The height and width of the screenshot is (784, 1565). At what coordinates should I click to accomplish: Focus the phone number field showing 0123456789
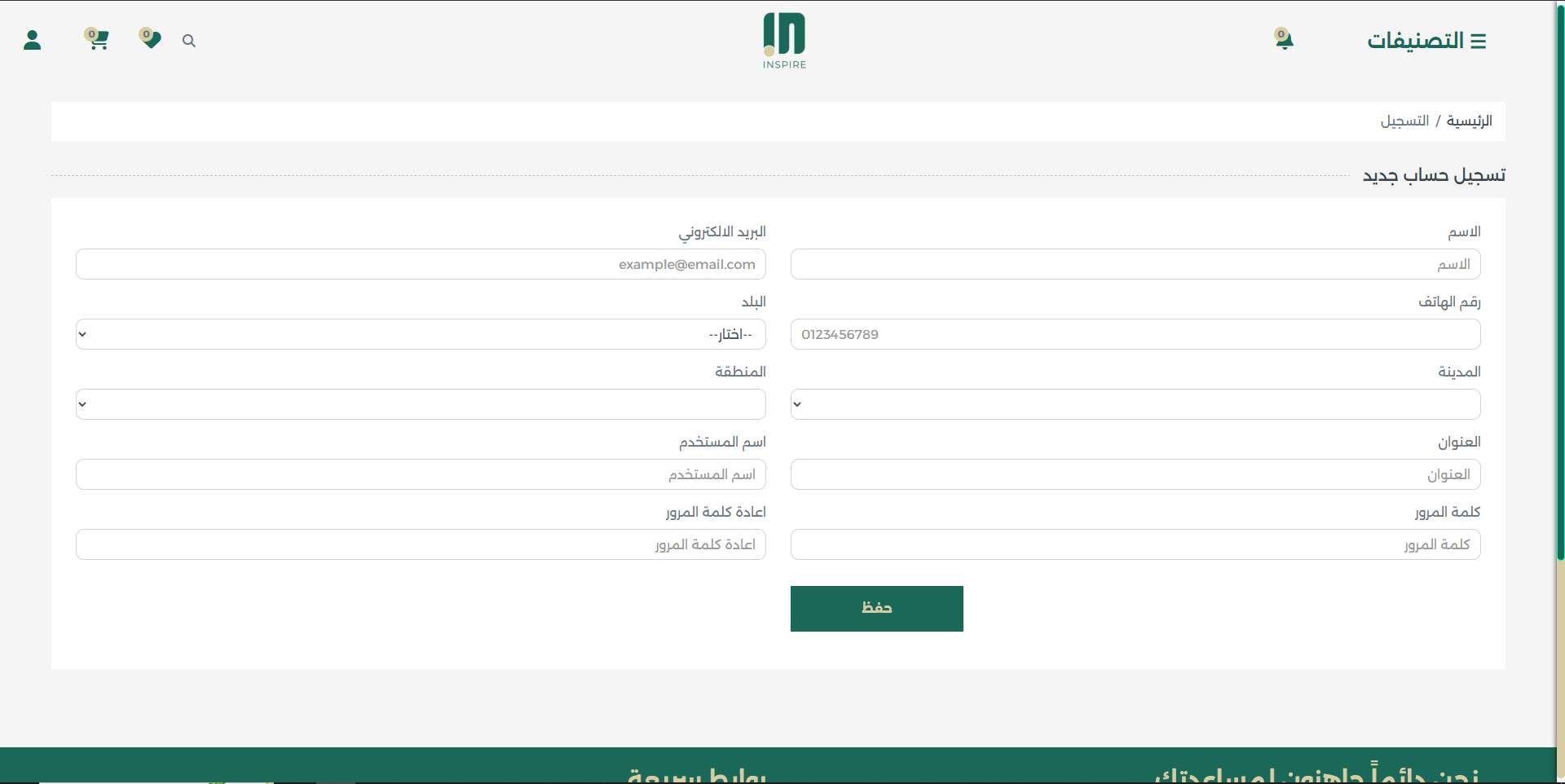coord(1135,334)
